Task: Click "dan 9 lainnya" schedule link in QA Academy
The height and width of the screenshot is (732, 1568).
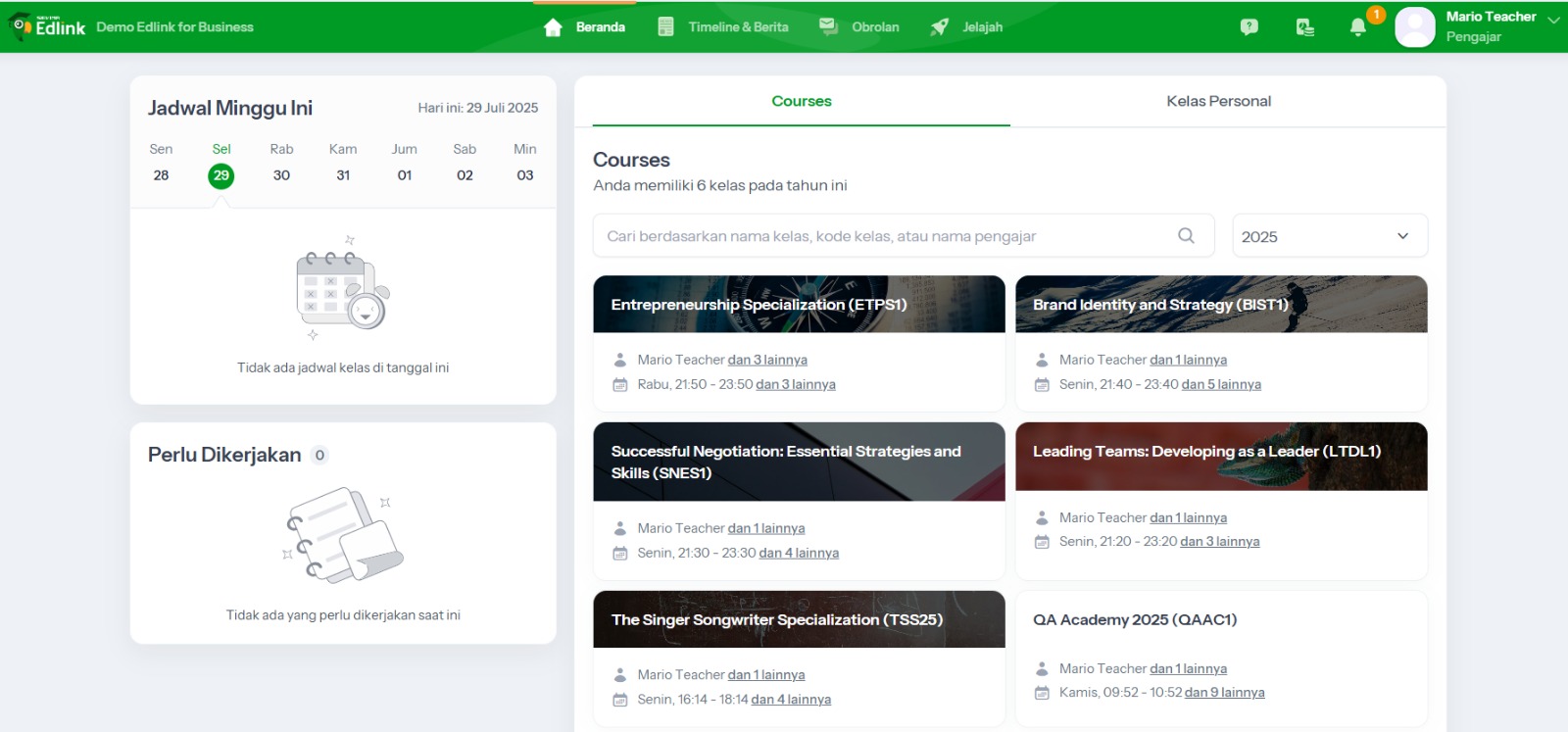Action: [1224, 693]
